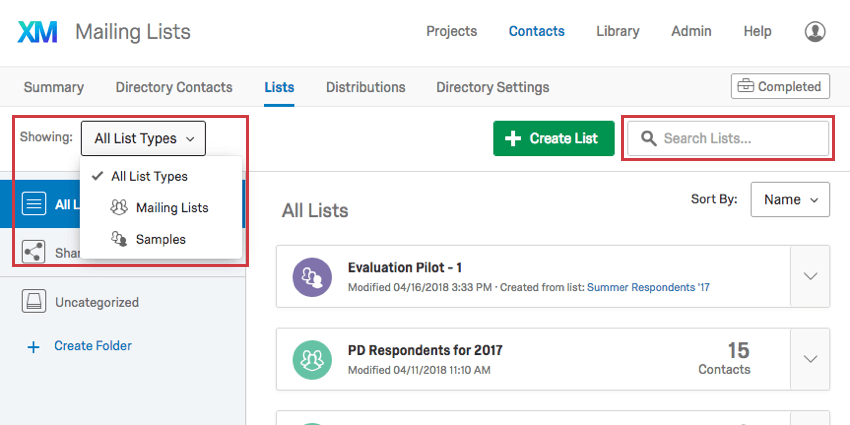The height and width of the screenshot is (425, 850).
Task: Switch to the Directory Contacts tab
Action: tap(174, 87)
